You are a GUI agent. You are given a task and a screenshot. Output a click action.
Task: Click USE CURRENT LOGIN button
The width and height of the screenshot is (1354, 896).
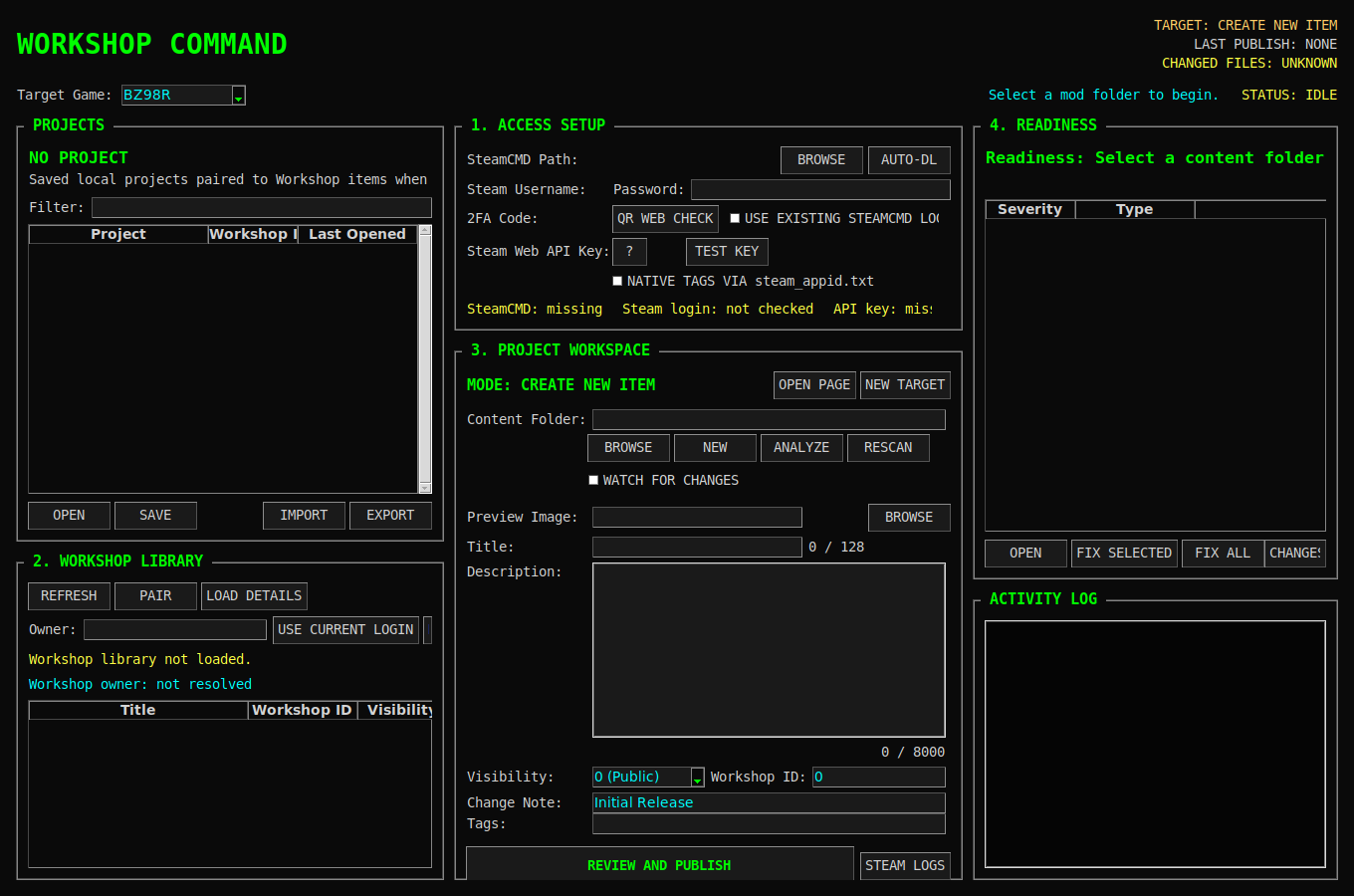tap(345, 629)
